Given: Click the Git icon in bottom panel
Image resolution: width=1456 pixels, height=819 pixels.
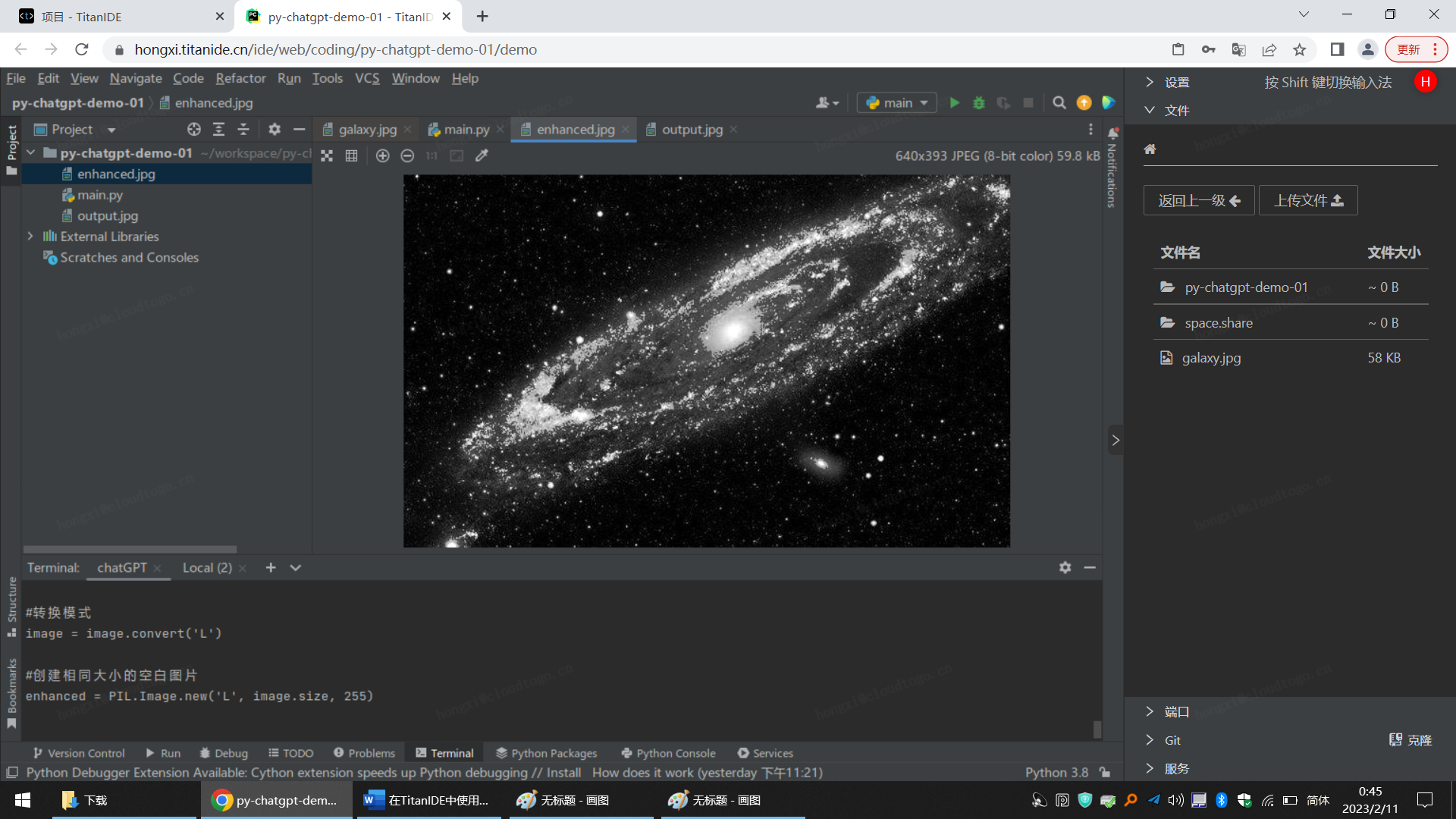Looking at the screenshot, I should pos(1173,740).
